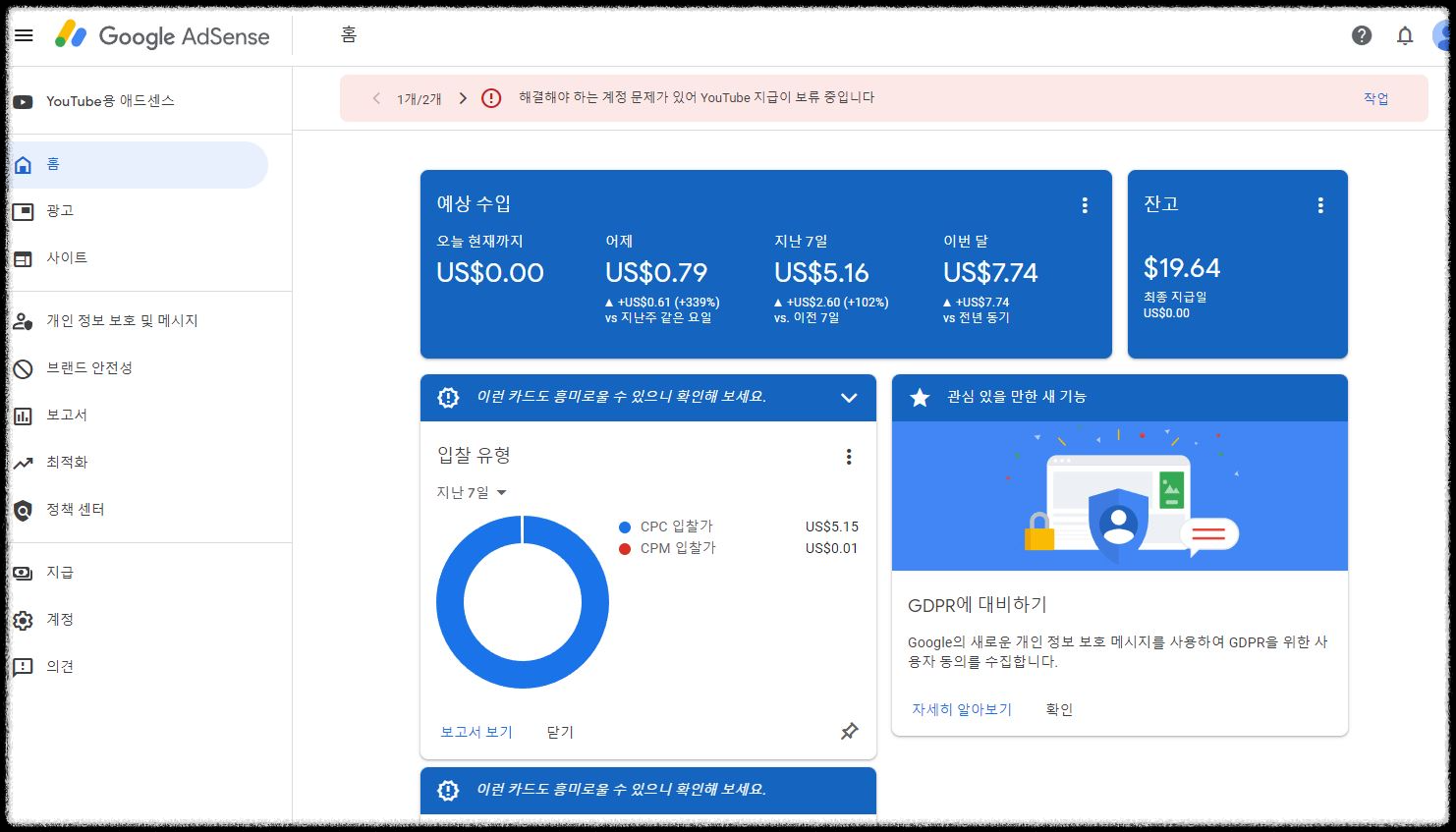
Task: Click the first card's suggestion badge icon
Action: 448,397
